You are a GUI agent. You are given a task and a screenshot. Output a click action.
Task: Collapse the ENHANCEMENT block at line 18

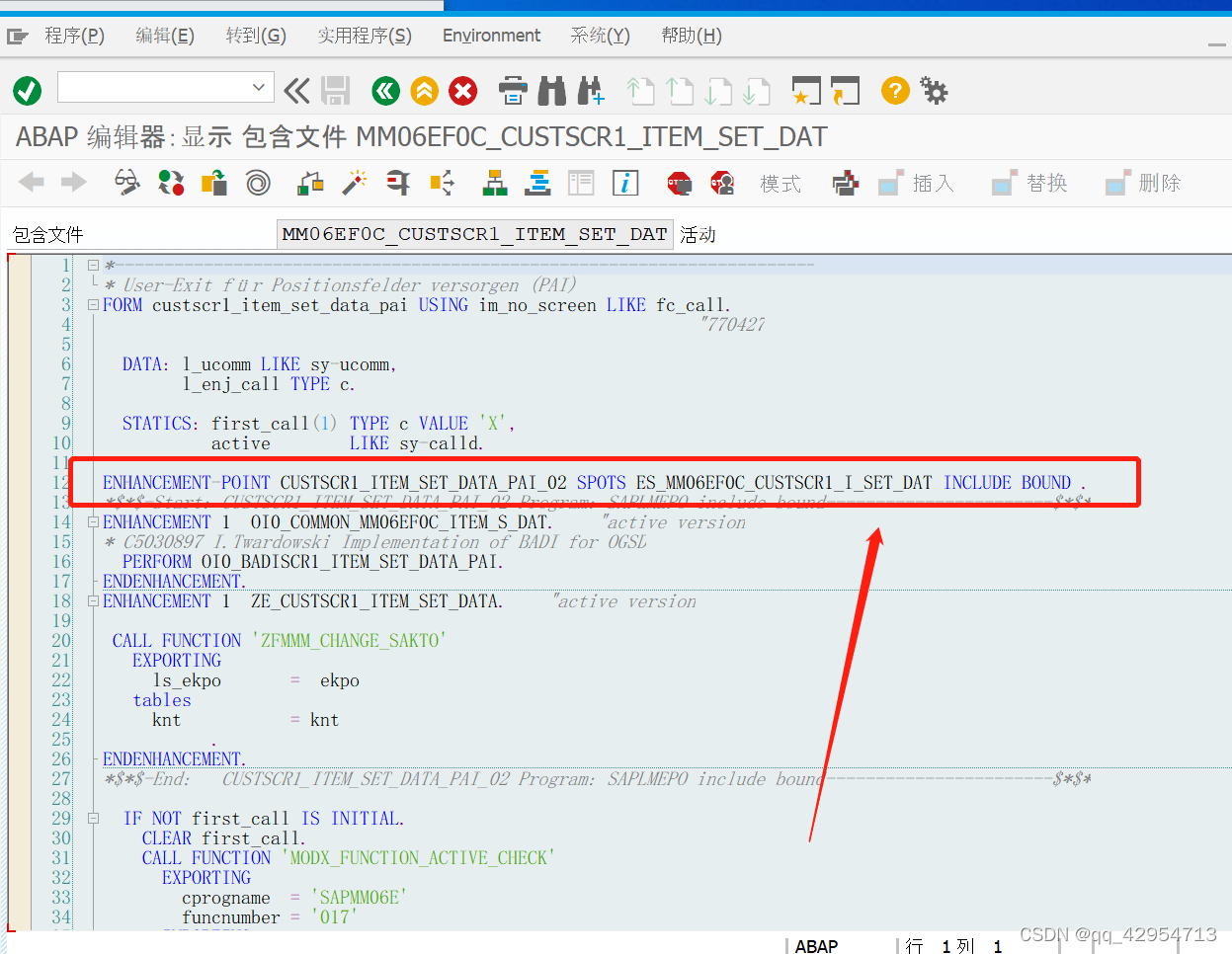tap(92, 600)
